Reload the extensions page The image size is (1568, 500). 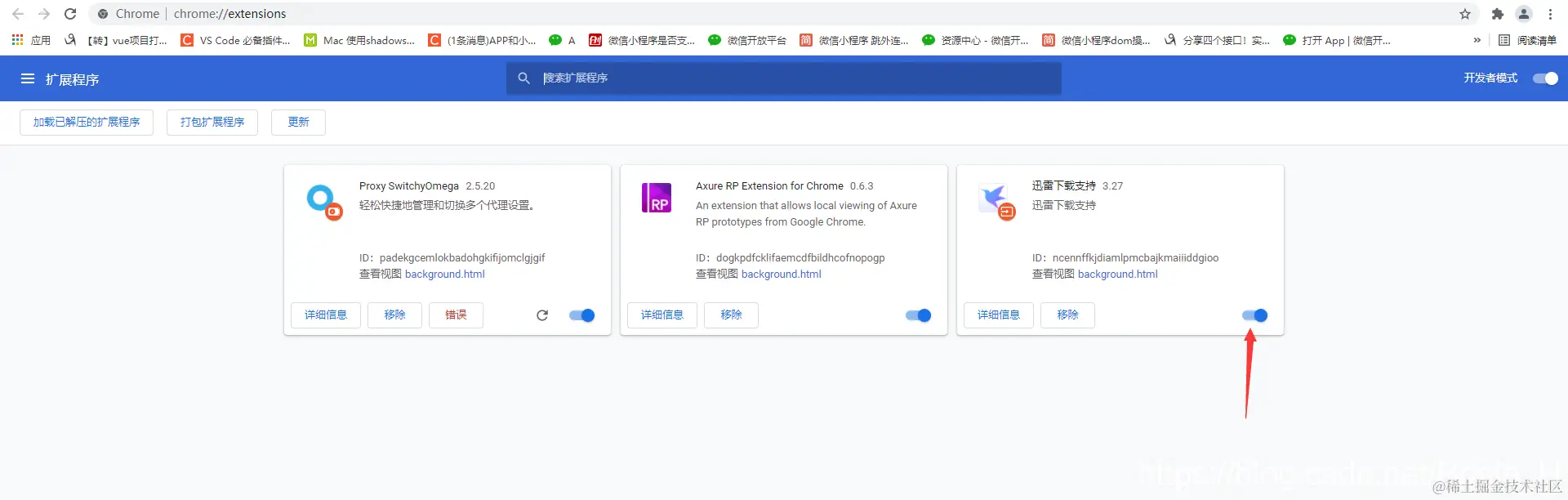click(x=70, y=14)
